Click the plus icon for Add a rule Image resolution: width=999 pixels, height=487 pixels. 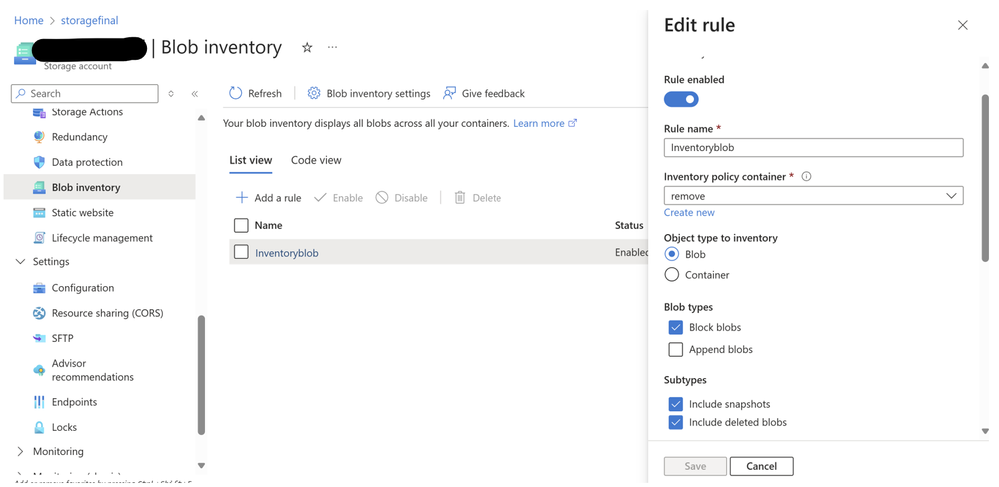[x=241, y=198]
